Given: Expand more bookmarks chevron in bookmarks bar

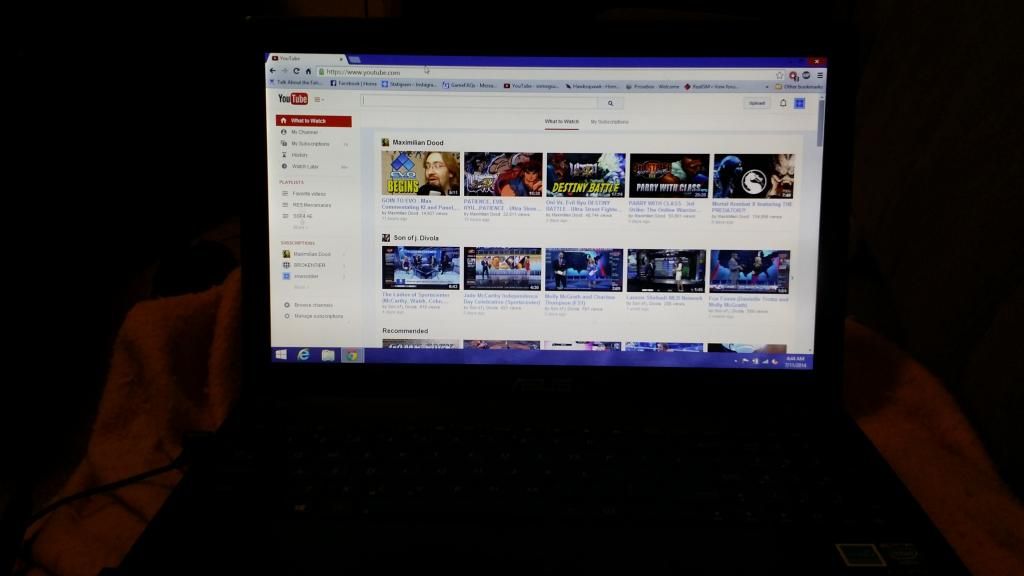Looking at the screenshot, I should pos(768,87).
